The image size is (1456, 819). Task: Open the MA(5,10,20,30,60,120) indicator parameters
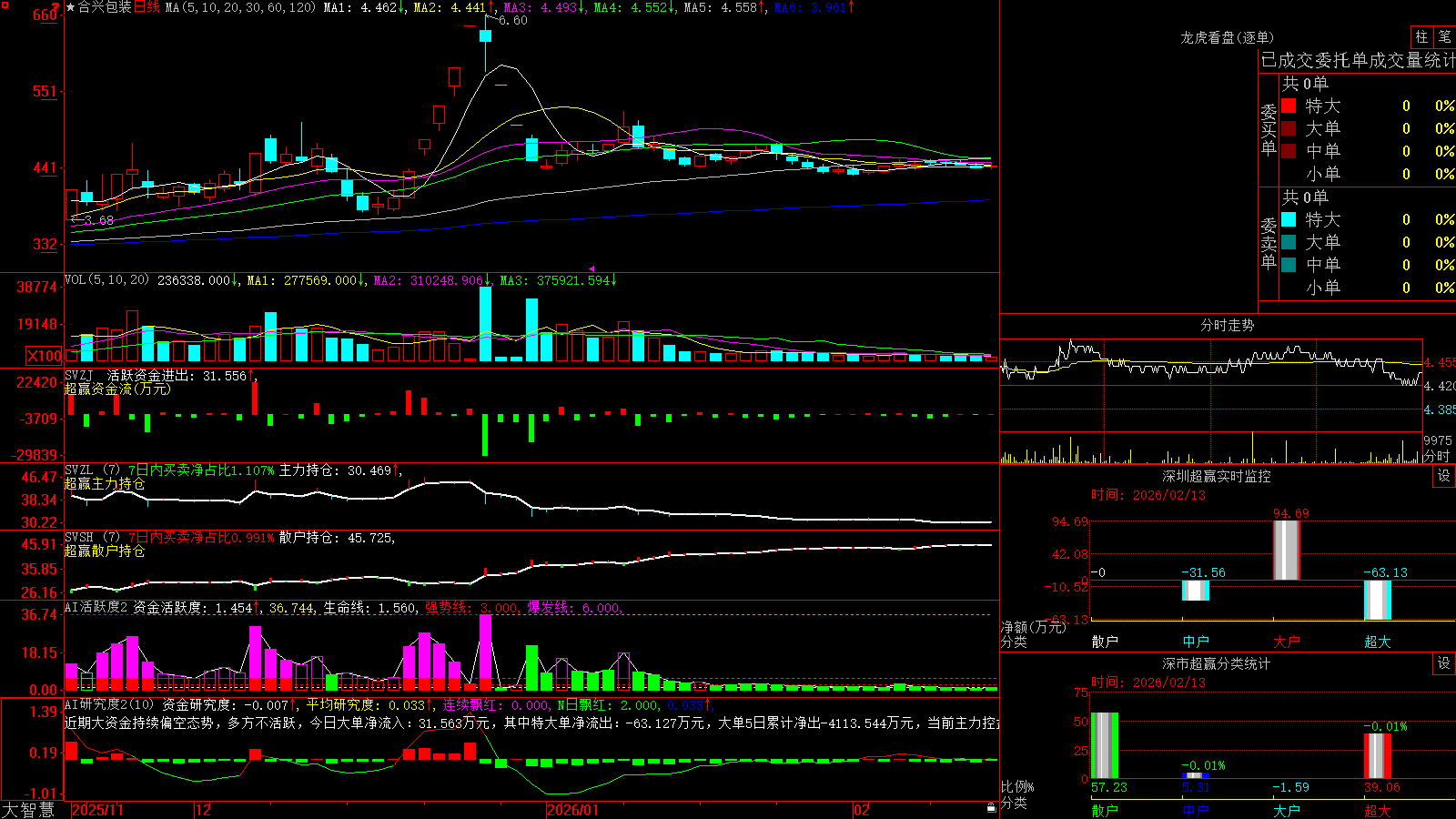241,7
